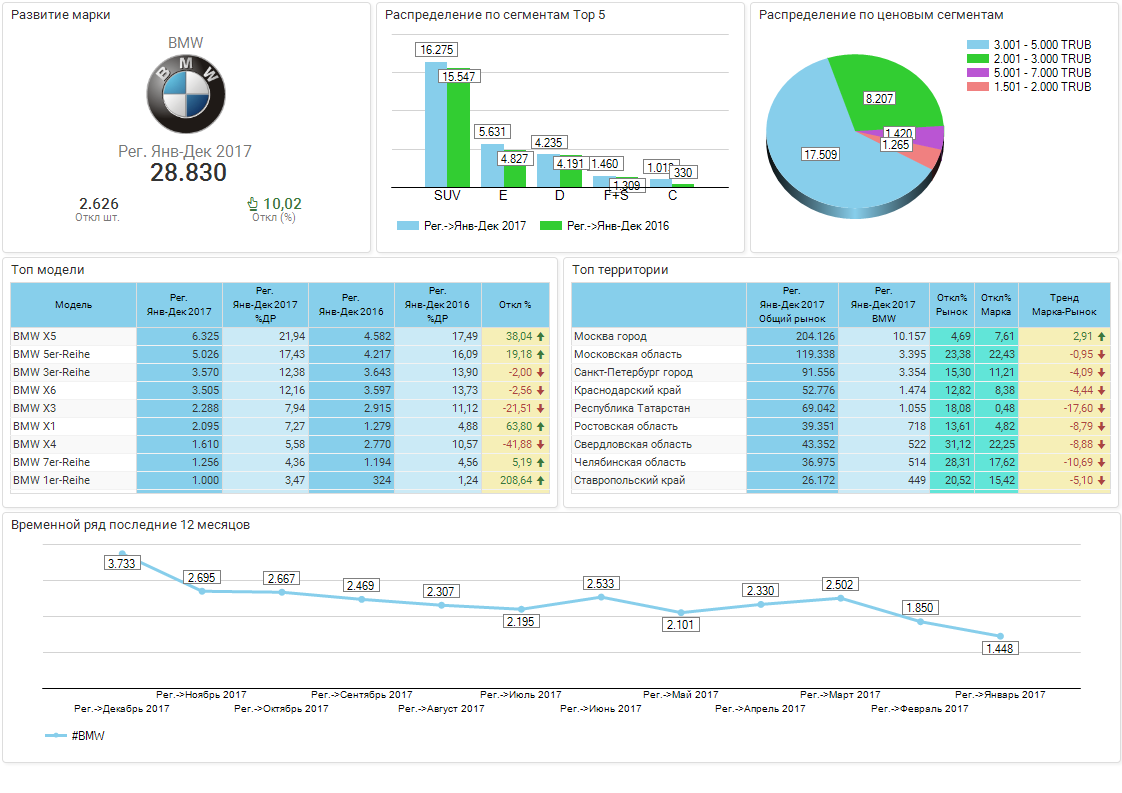Click the down arrow in BMW X6 row
1122x793 pixels.
541,390
